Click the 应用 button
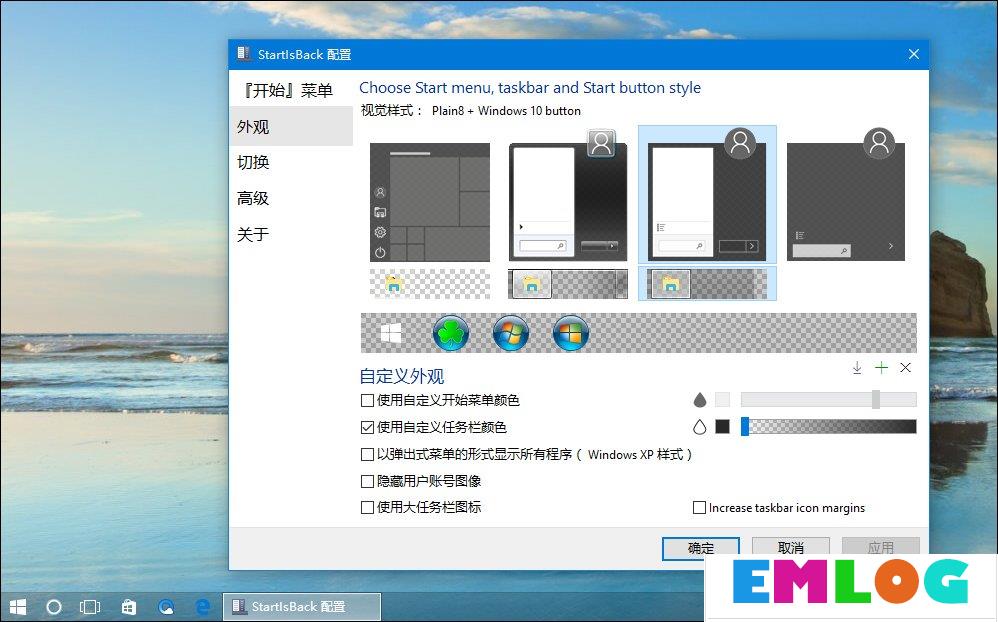Viewport: 998px width, 622px height. click(x=881, y=547)
